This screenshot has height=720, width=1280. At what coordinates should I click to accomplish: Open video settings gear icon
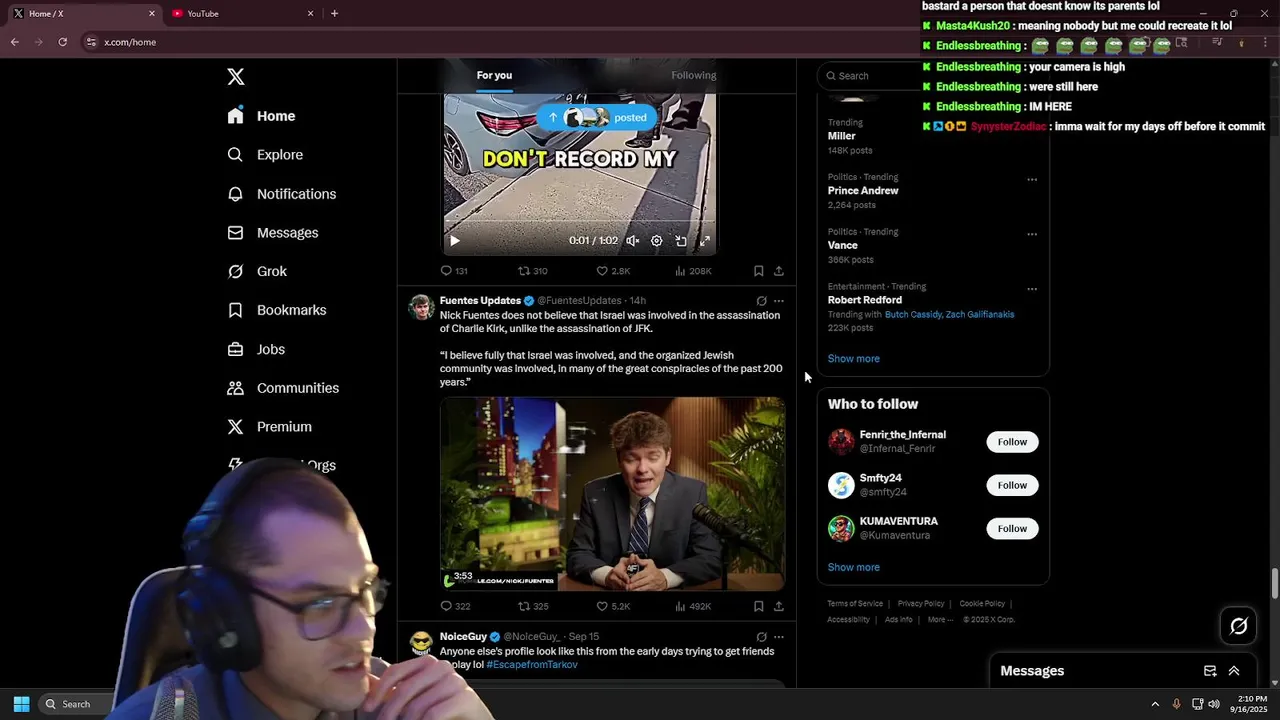click(656, 241)
